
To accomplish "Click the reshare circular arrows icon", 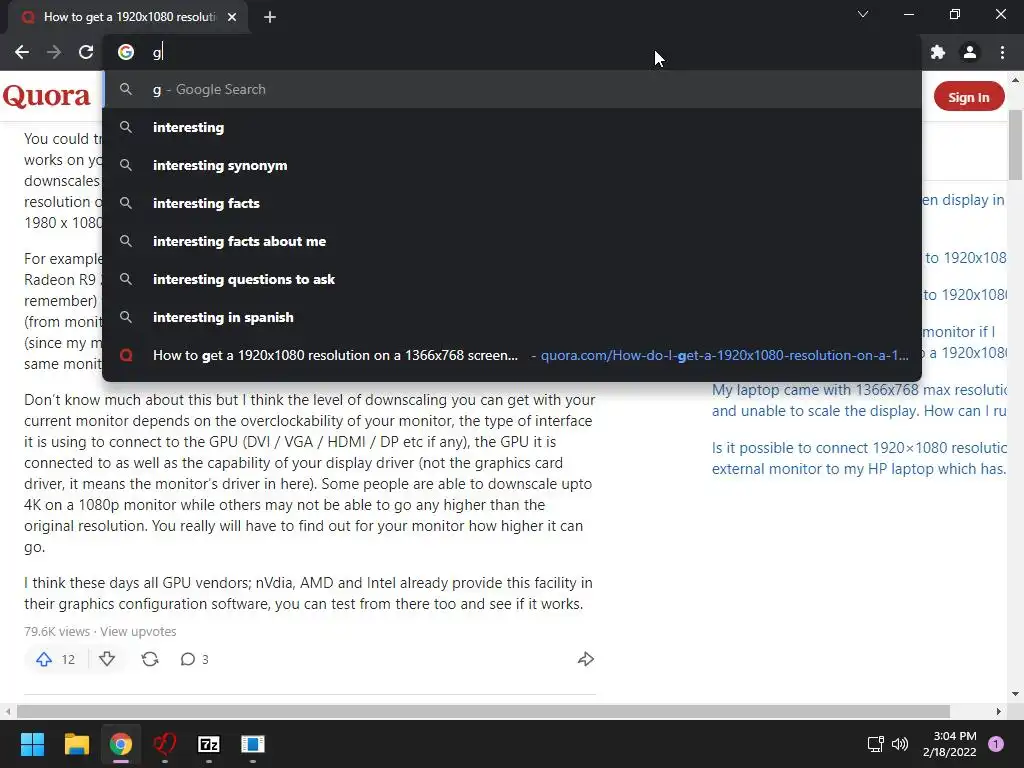I will [x=150, y=659].
